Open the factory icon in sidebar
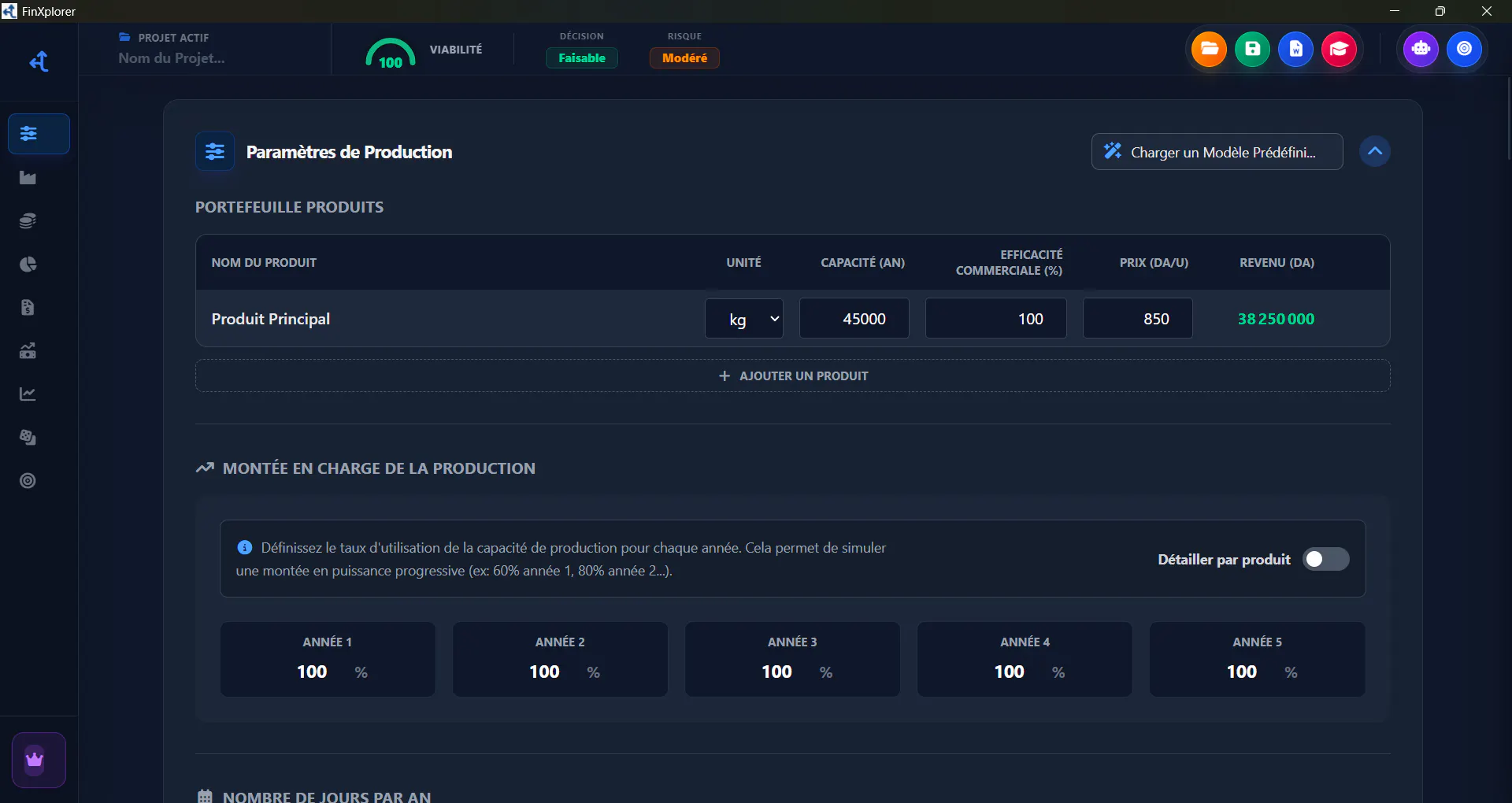The height and width of the screenshot is (803, 1512). [x=28, y=178]
